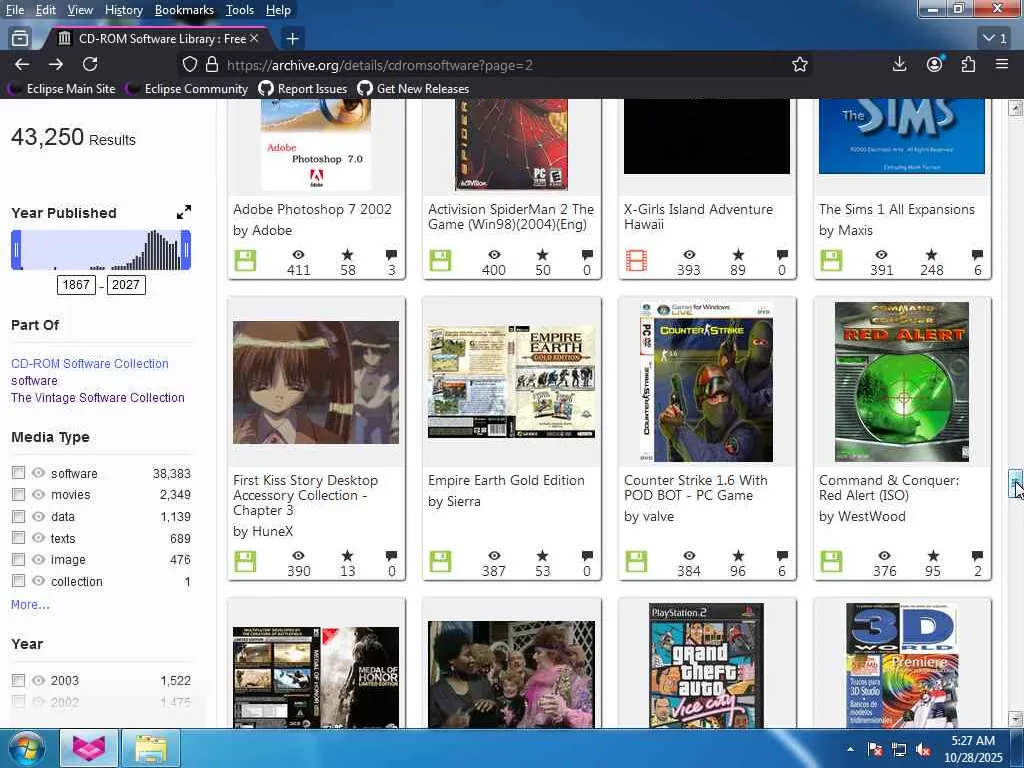The height and width of the screenshot is (768, 1024).
Task: Click the Red Alert cover thumbnail
Action: 902,382
